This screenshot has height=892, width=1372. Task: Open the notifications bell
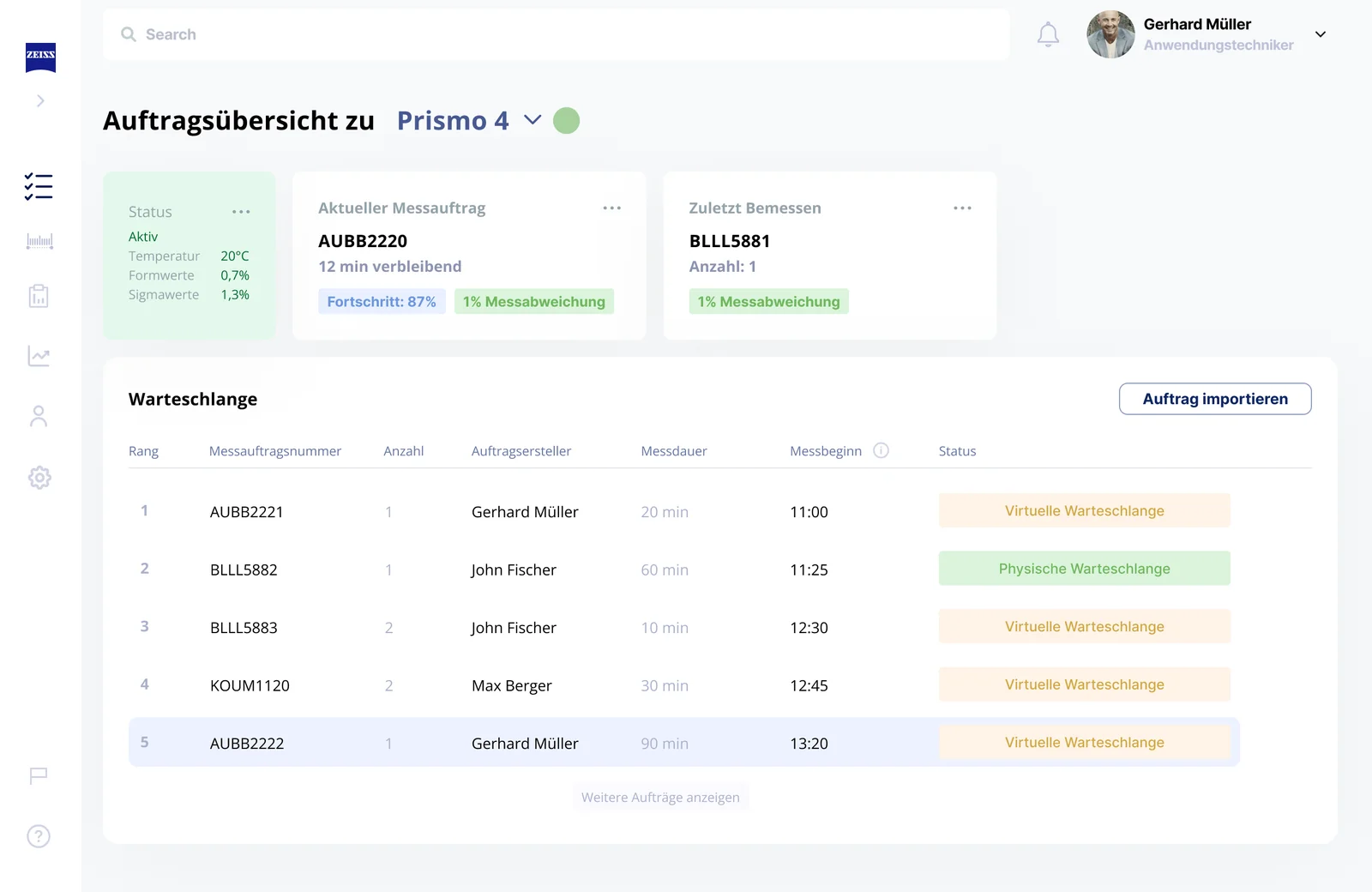[1048, 34]
